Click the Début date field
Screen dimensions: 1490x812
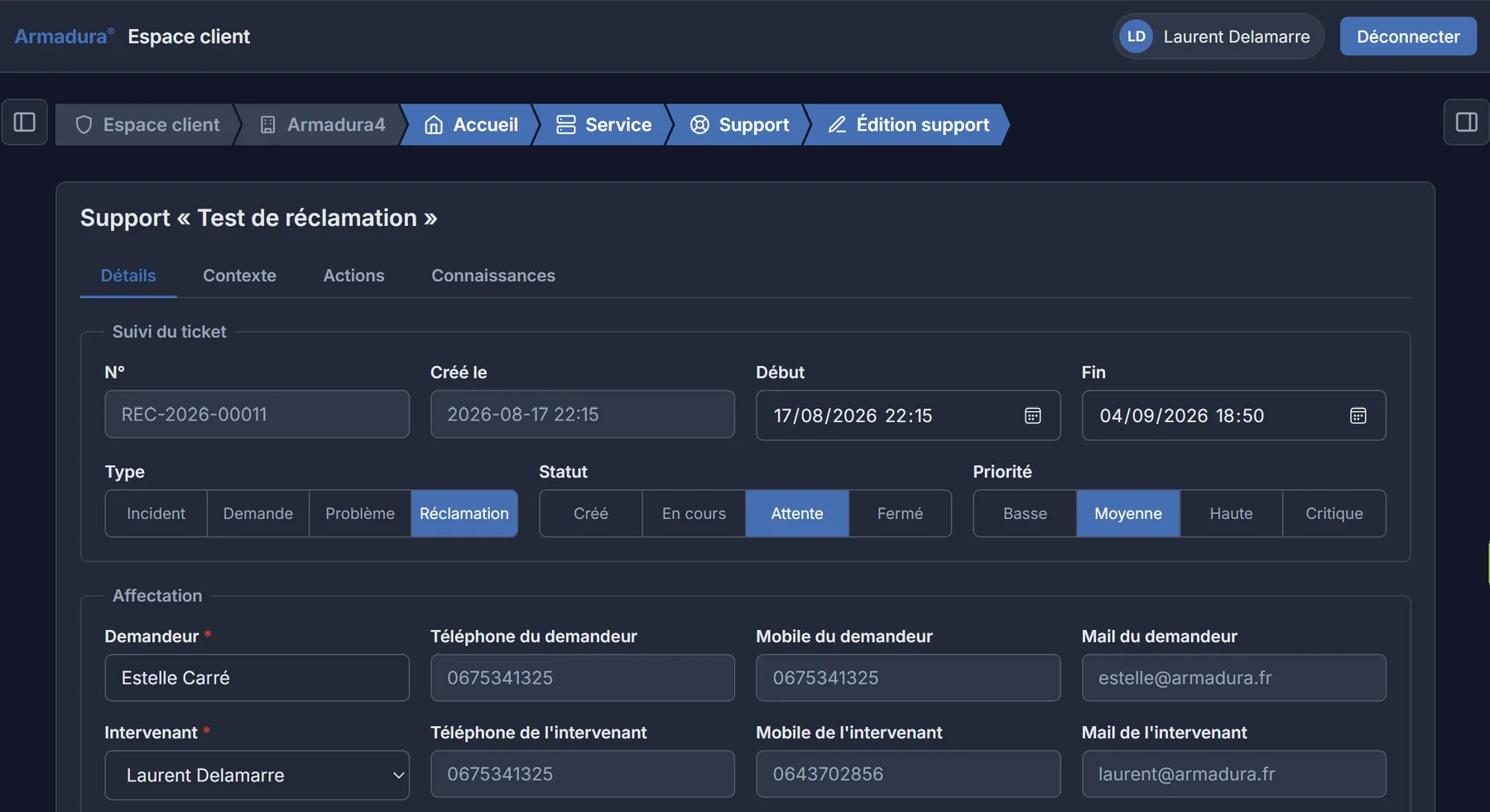(908, 416)
